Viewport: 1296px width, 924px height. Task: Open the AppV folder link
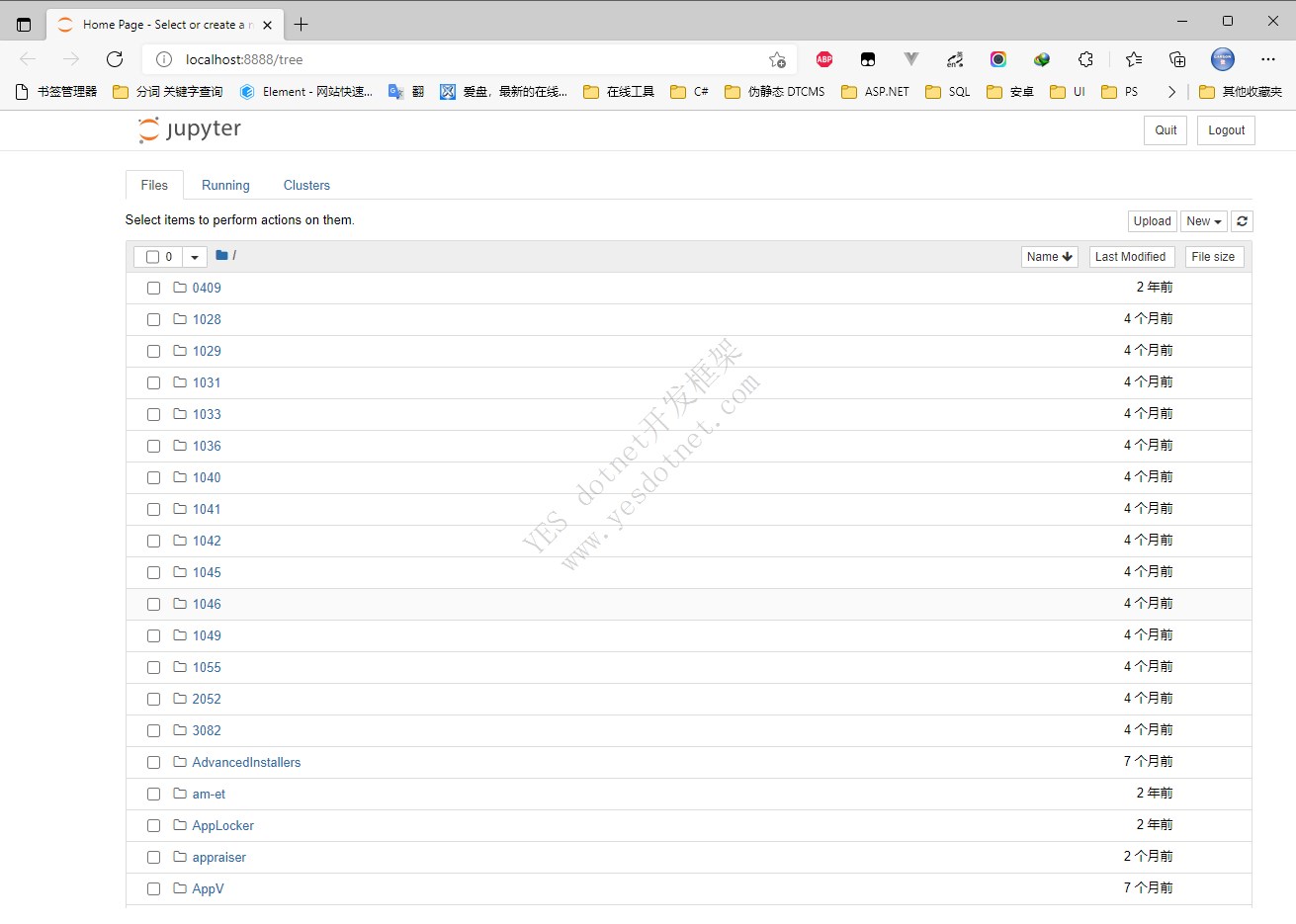pos(208,888)
